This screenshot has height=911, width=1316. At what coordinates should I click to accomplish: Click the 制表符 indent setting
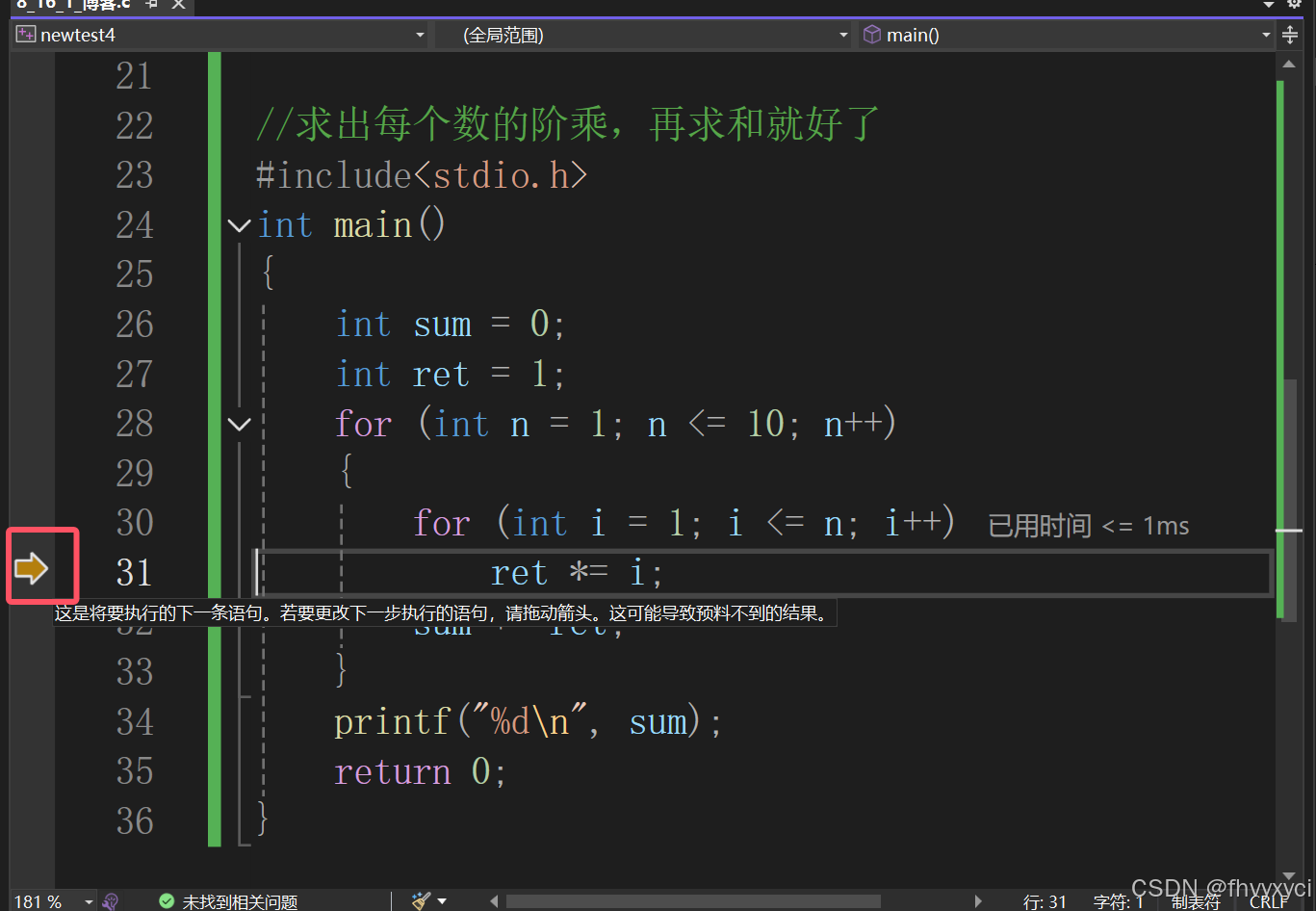point(1196,902)
